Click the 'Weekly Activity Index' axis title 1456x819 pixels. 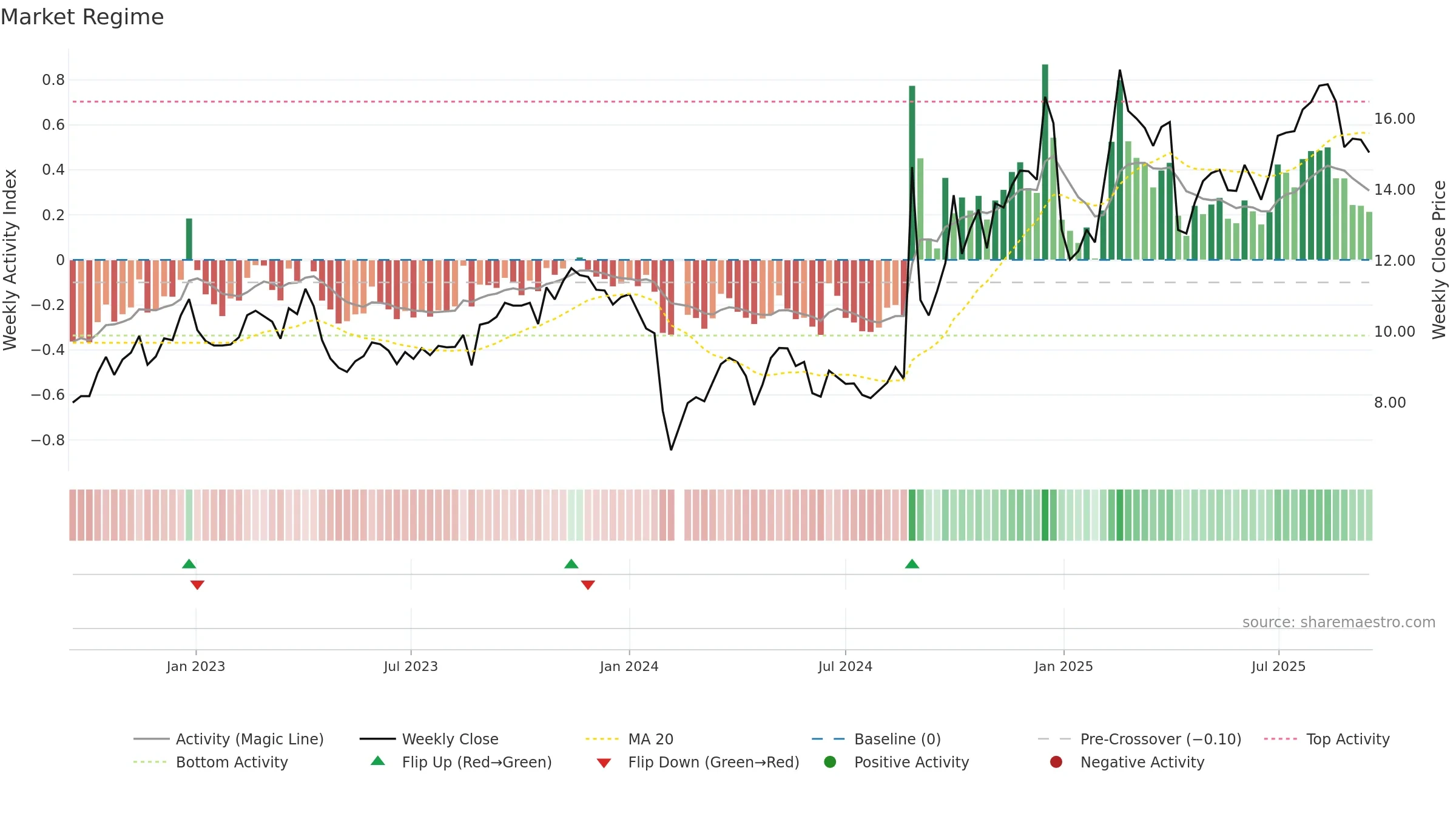tap(10, 260)
